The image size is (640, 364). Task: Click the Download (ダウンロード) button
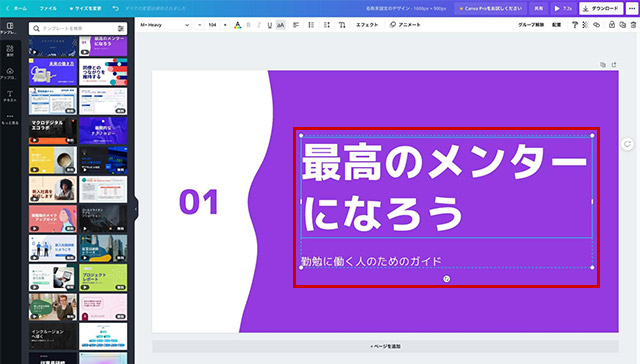point(601,8)
